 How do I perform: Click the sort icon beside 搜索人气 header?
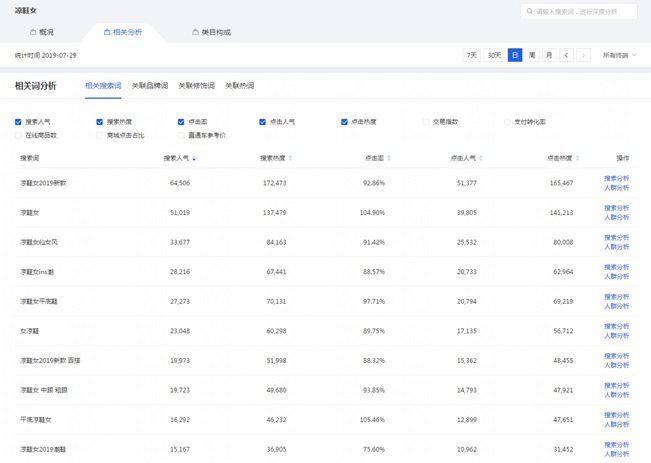coord(194,158)
